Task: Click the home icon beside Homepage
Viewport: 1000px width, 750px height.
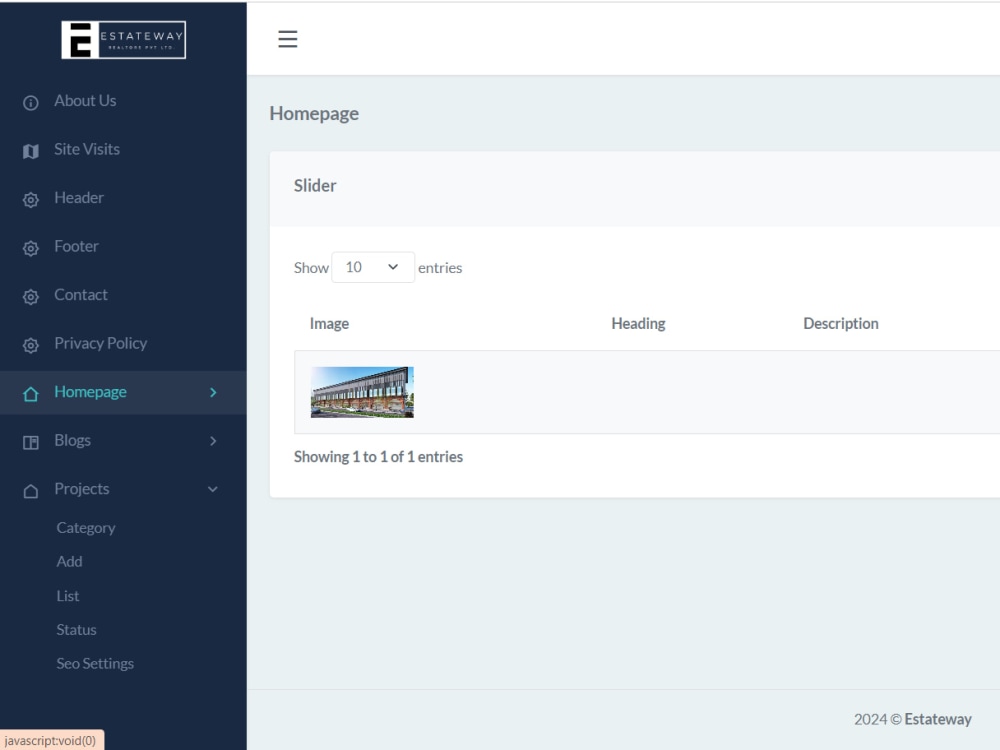Action: click(x=31, y=394)
